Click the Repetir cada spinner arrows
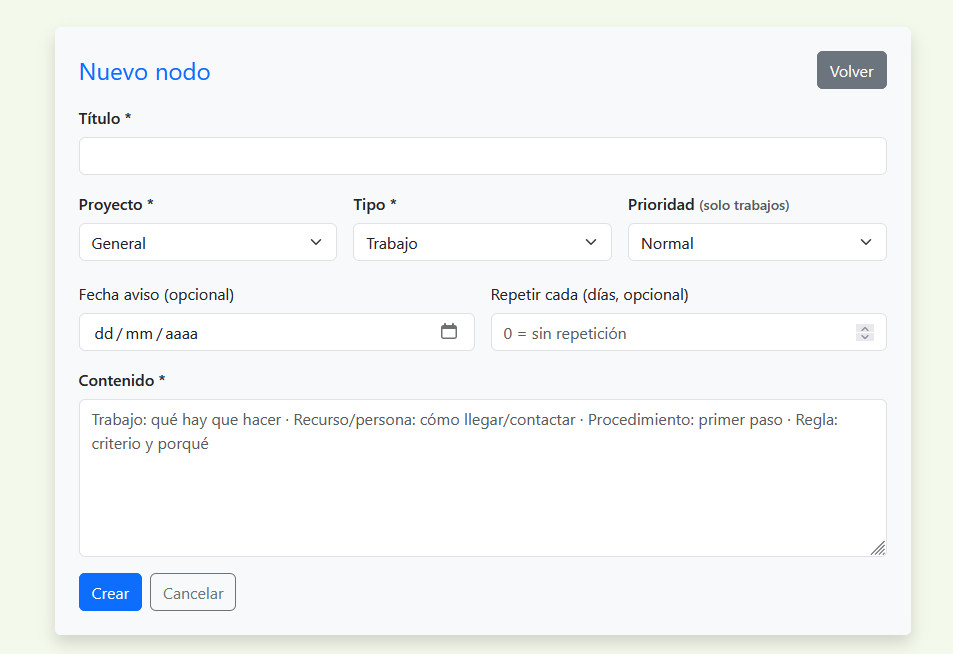The width and height of the screenshot is (953, 654). [x=865, y=332]
